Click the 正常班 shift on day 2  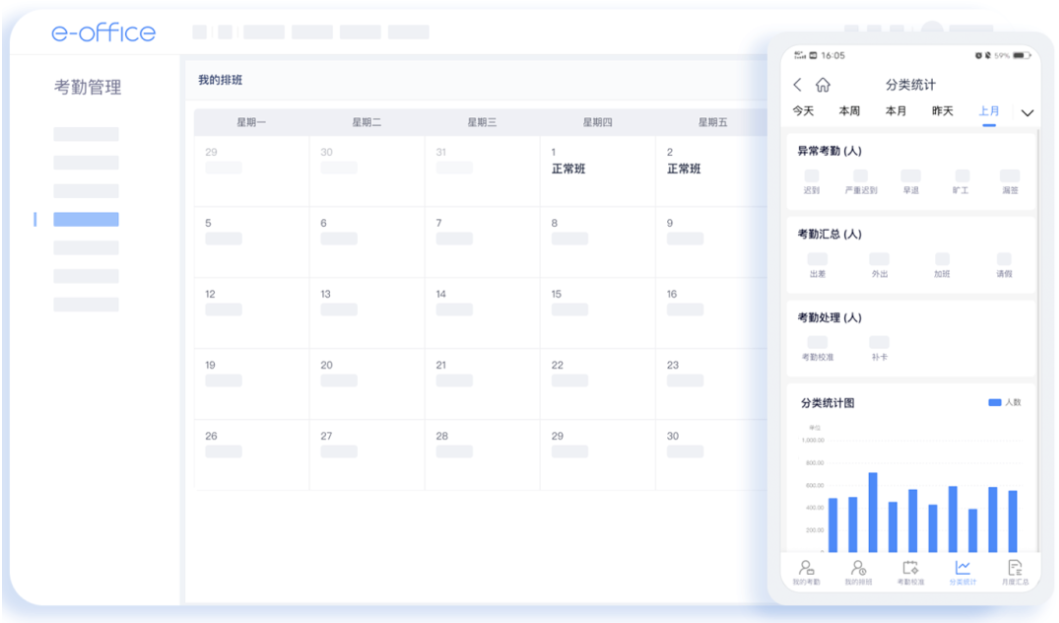684,169
